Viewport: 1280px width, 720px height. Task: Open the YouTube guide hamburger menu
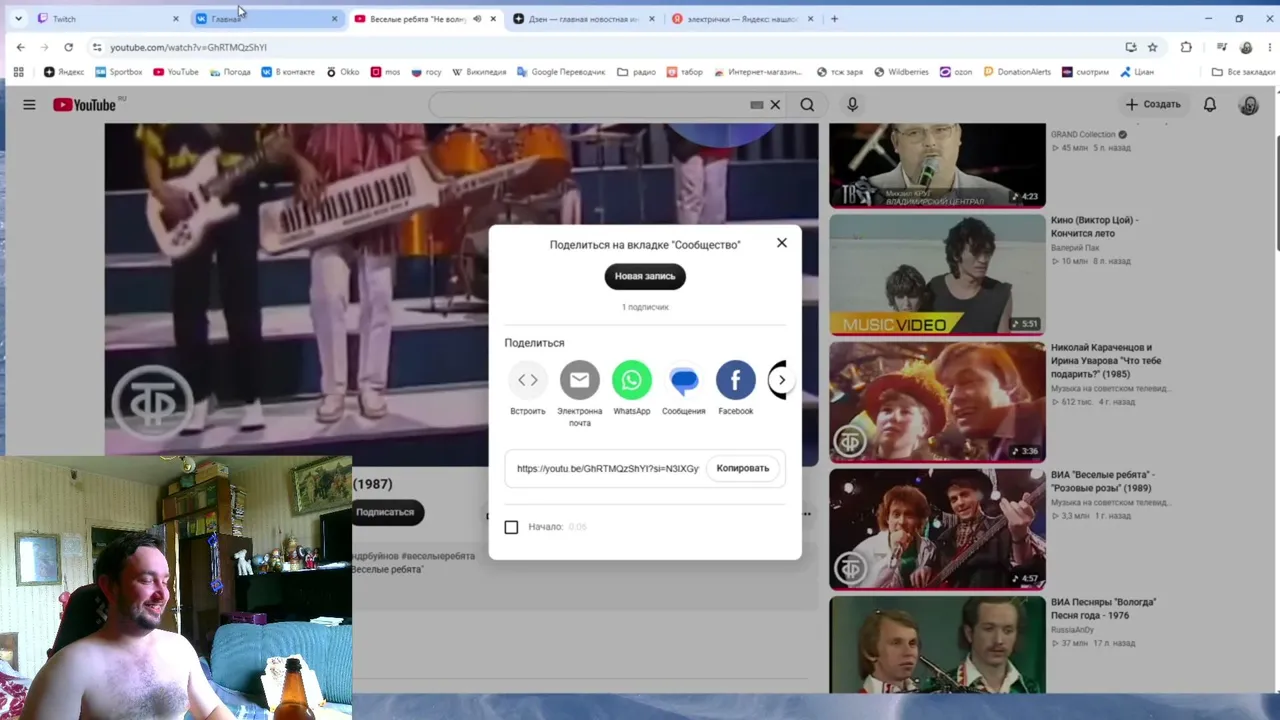pyautogui.click(x=29, y=105)
